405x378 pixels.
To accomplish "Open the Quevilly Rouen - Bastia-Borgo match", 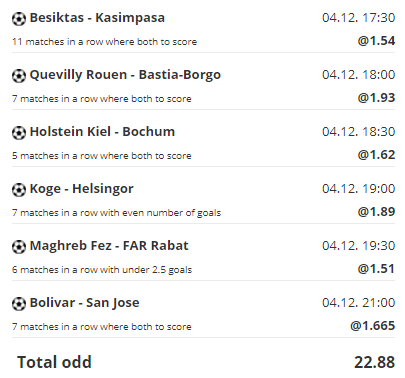I will click(x=125, y=75).
